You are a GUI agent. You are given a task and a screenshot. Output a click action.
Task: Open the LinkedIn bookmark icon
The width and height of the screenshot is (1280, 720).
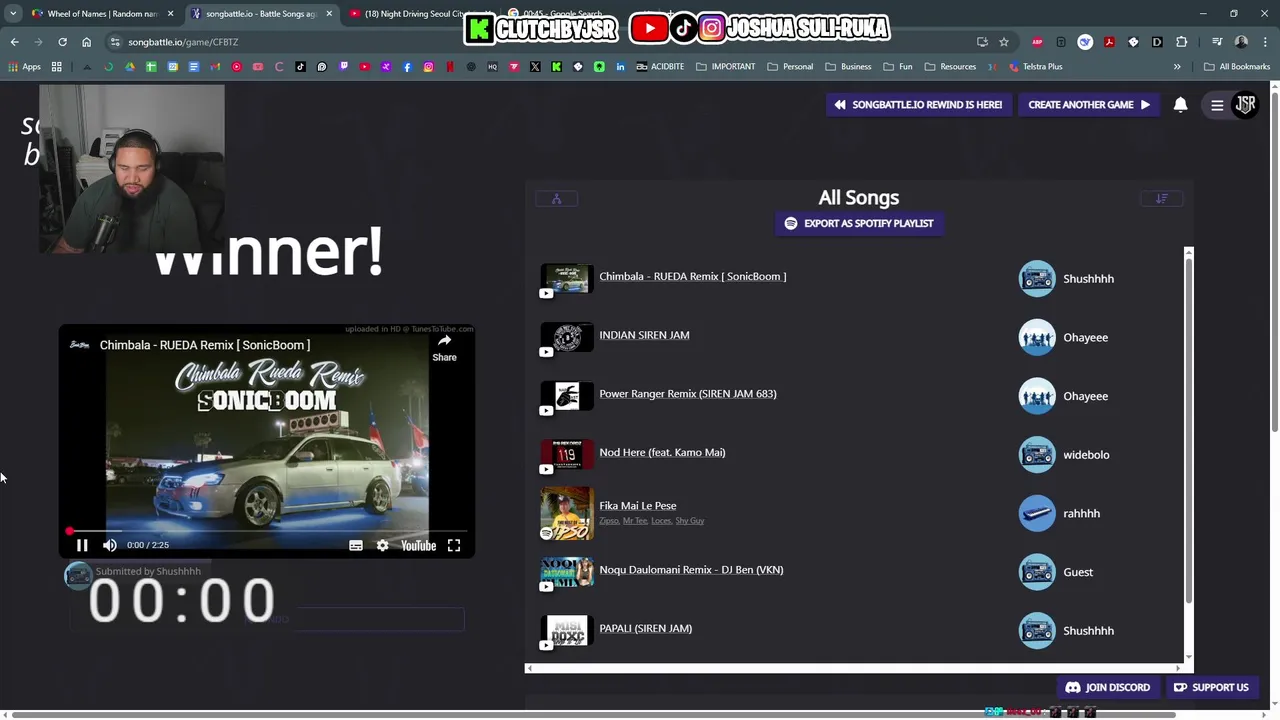[620, 66]
